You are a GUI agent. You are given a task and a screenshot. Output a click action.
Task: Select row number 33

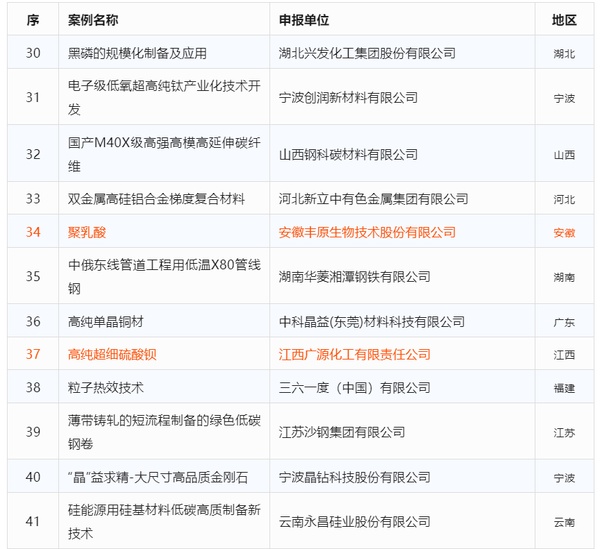[33, 199]
